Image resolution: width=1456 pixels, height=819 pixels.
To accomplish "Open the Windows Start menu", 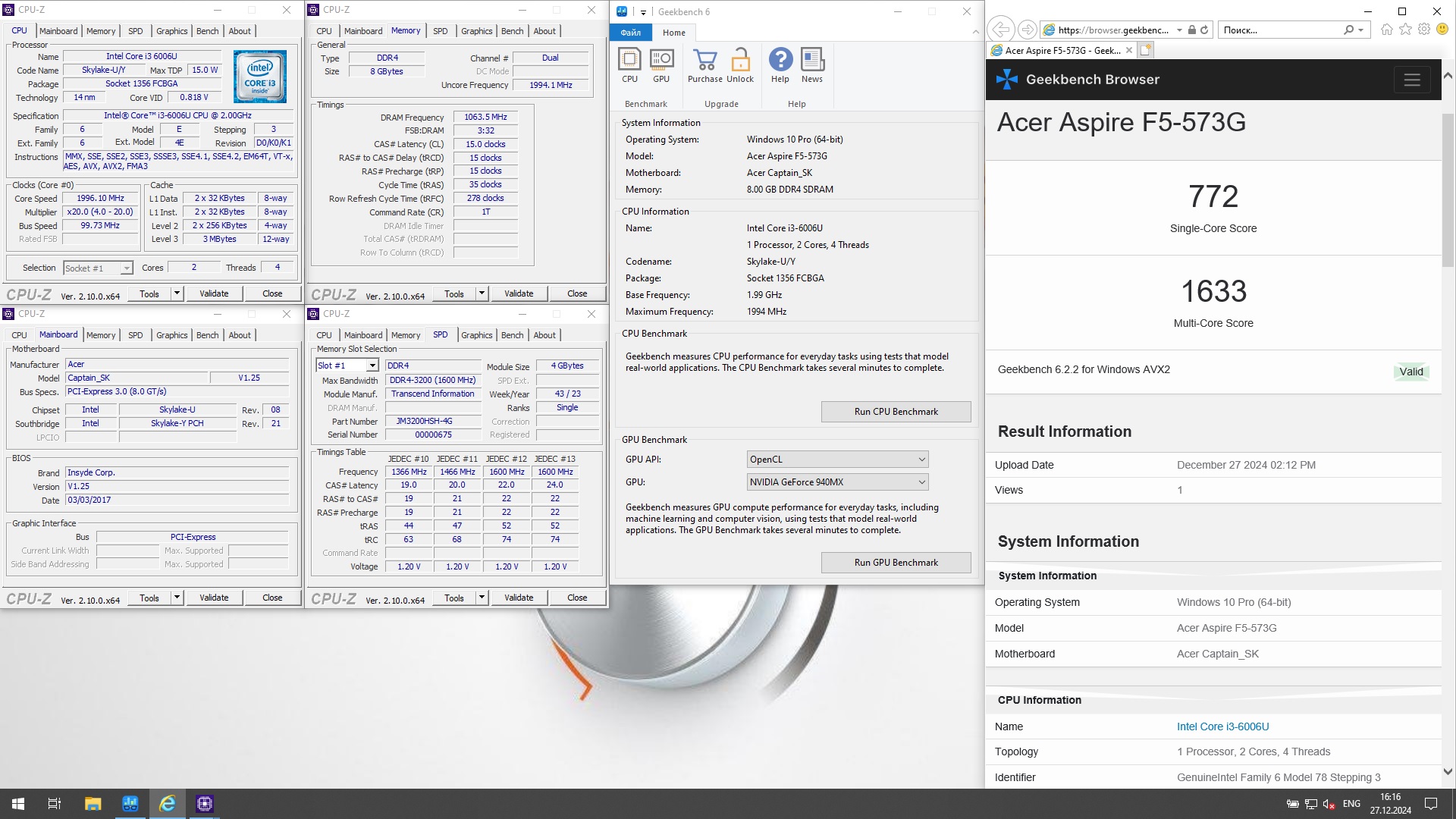I will pos(18,804).
